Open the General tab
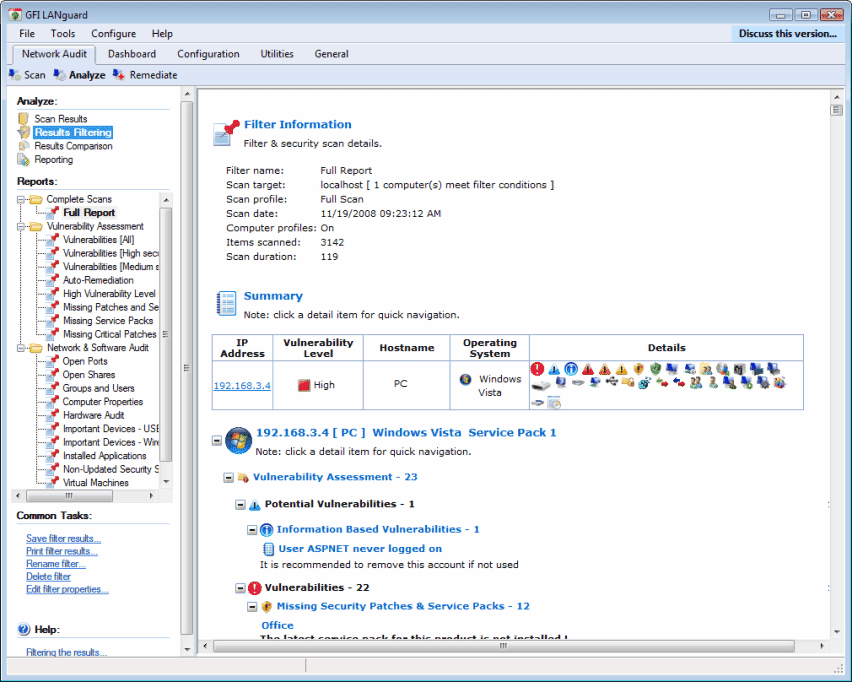 pos(331,54)
